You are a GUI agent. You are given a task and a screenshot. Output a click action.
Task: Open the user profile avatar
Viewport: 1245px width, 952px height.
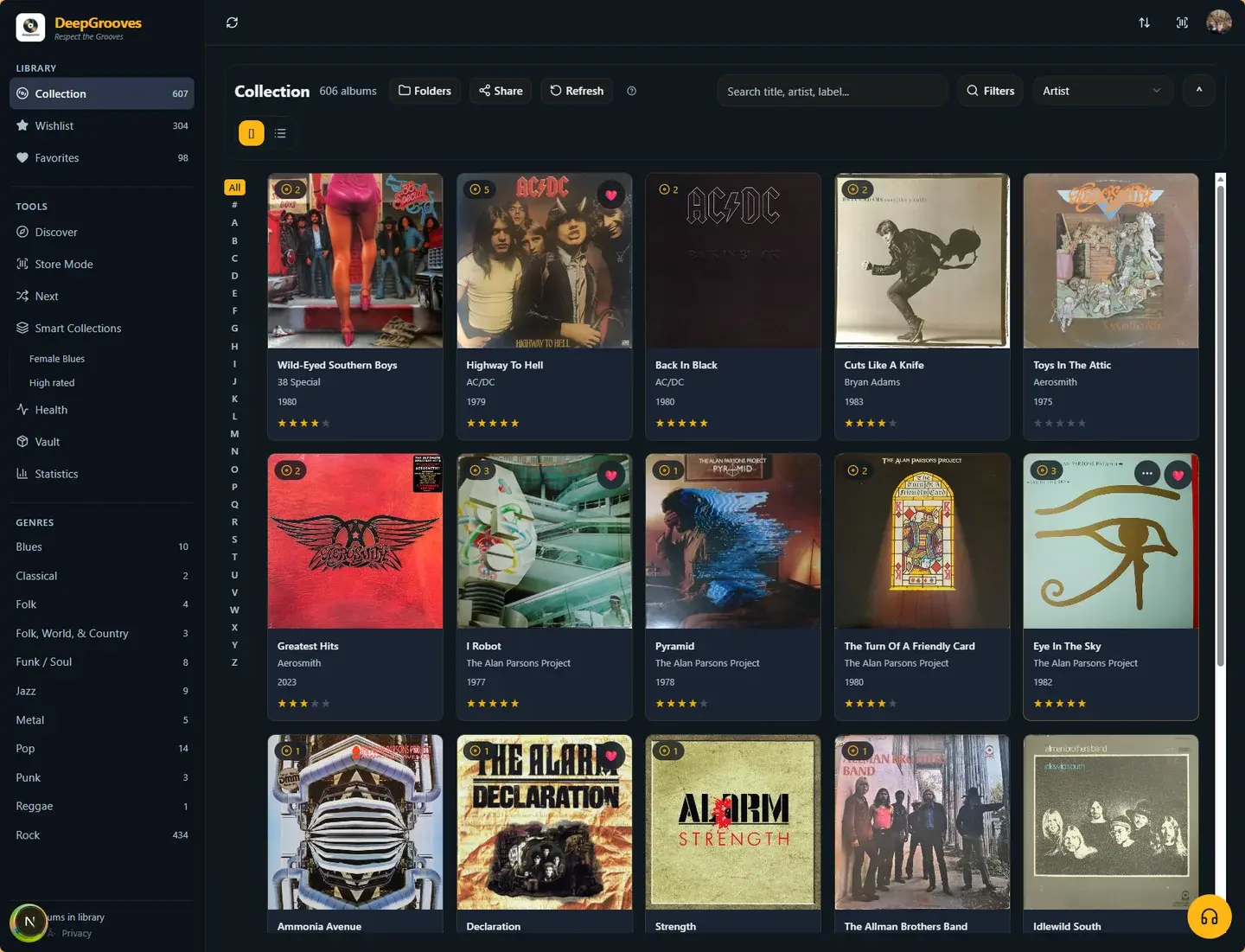tap(1218, 22)
